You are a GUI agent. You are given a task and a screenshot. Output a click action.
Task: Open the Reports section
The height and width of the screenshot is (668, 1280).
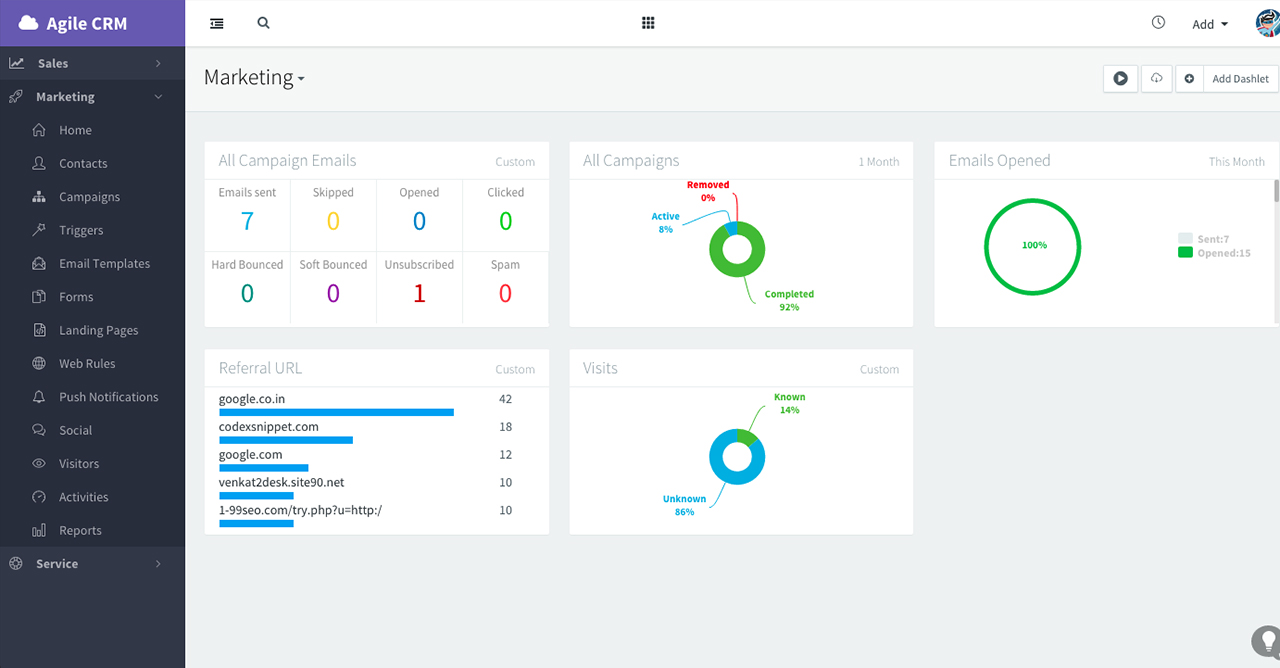click(80, 530)
